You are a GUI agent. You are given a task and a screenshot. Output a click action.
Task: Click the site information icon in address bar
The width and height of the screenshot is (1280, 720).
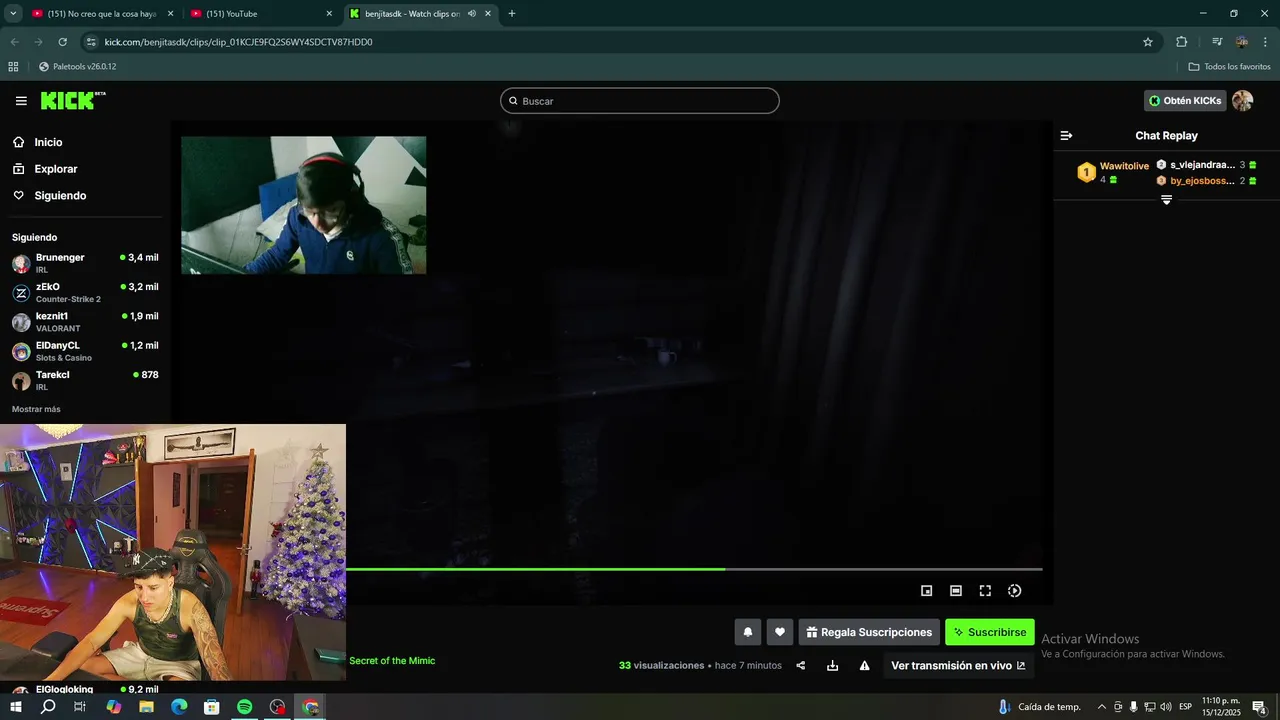tap(91, 42)
